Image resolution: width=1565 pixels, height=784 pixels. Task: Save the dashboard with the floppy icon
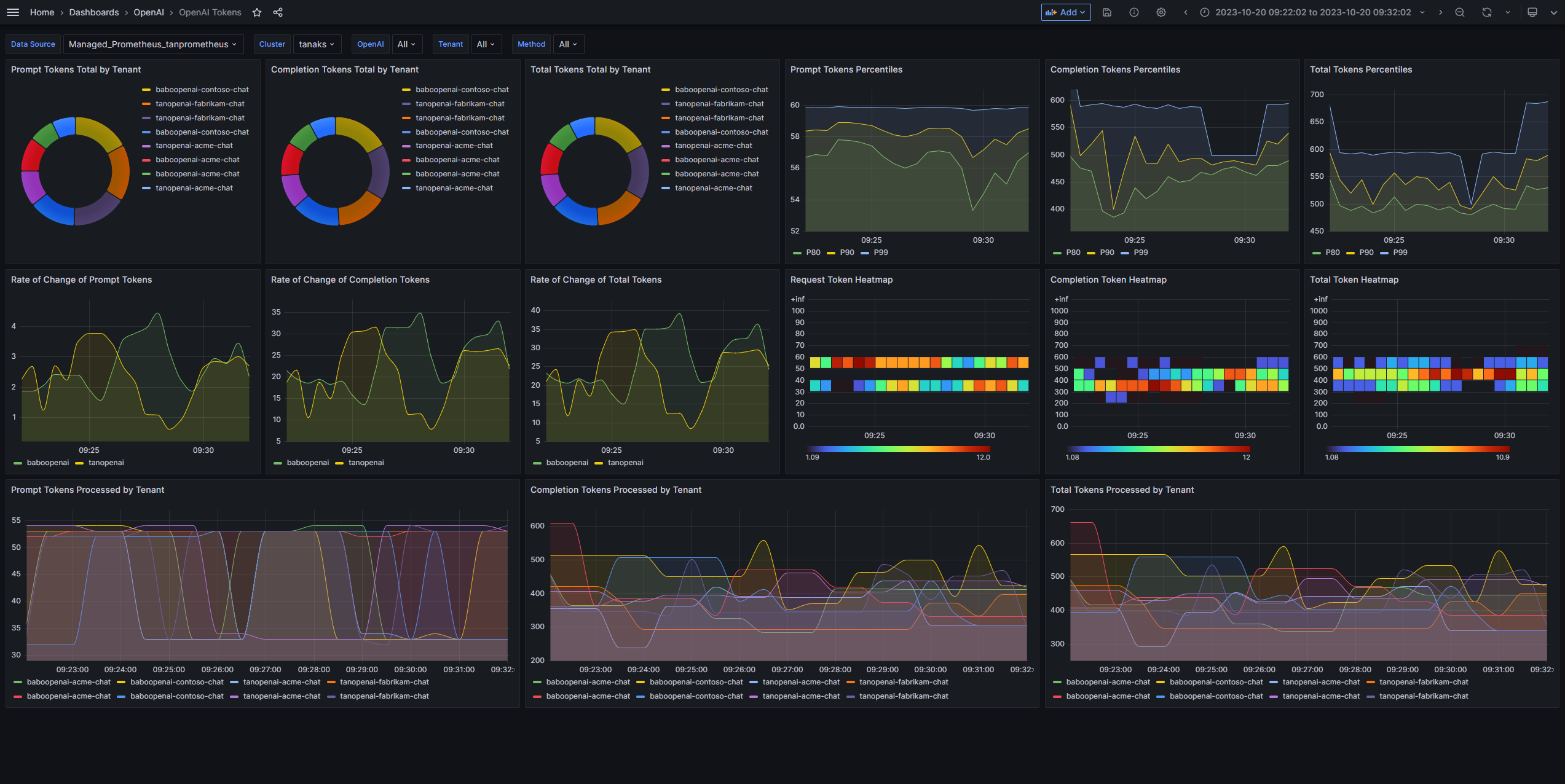point(1106,12)
